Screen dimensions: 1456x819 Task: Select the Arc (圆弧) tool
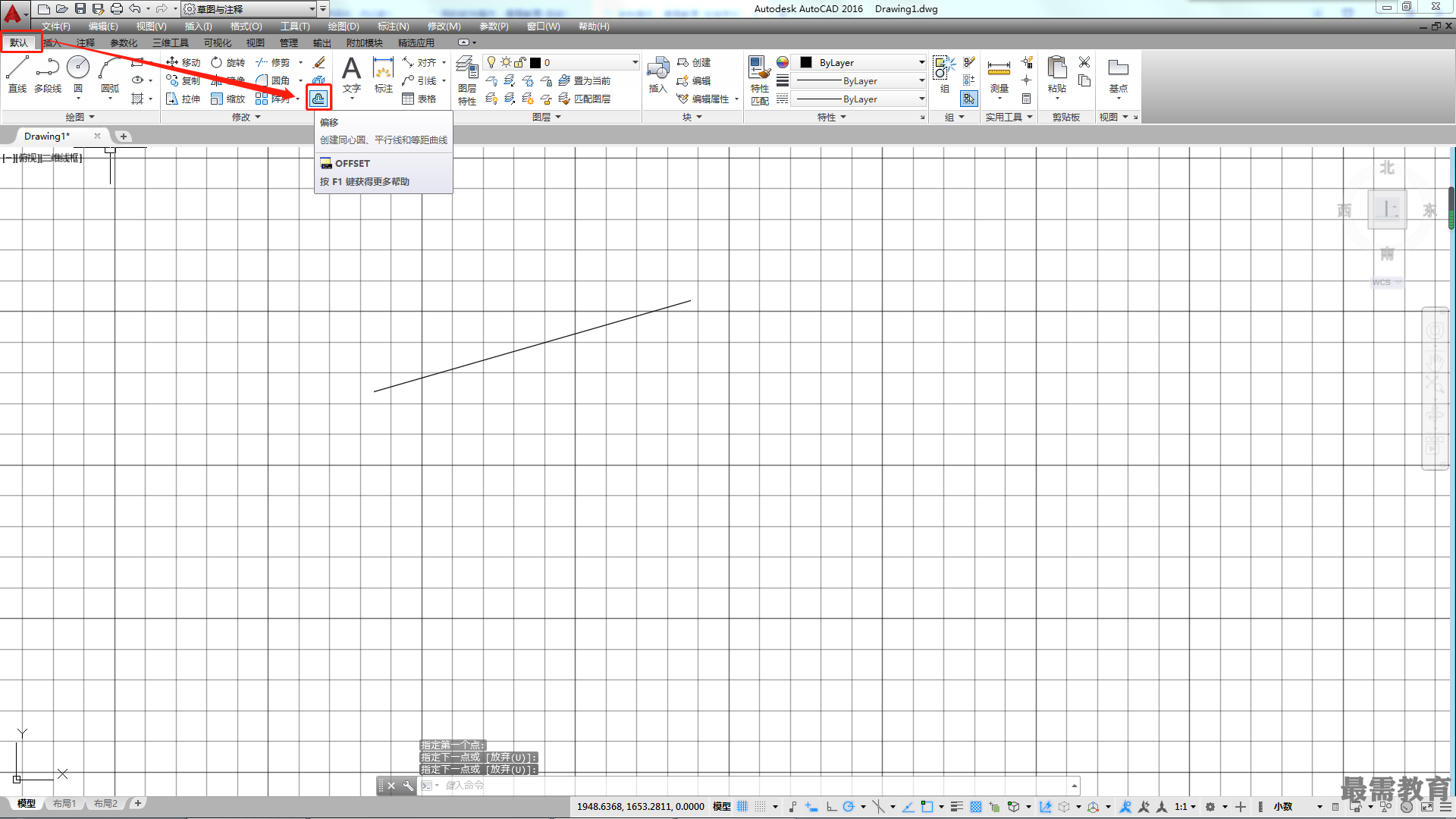[110, 74]
